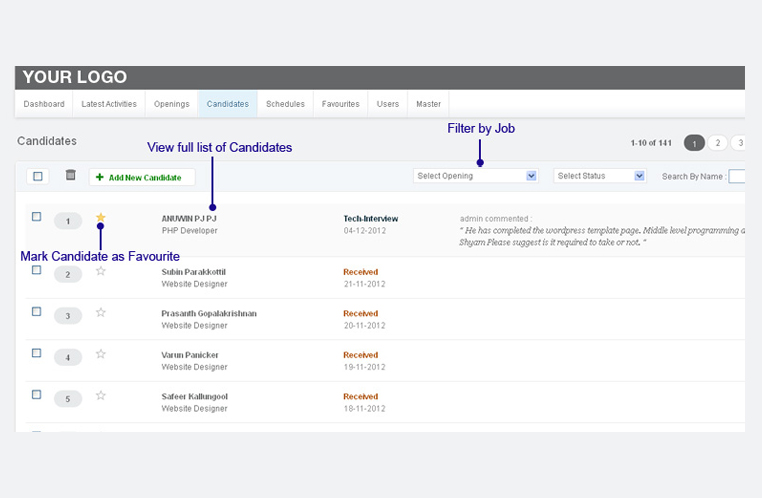Toggle the select-all candidates checkbox
This screenshot has height=498, width=762.
38,177
